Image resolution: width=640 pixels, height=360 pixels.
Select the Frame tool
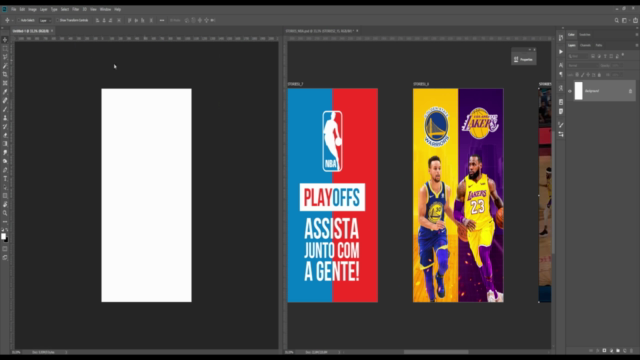(x=5, y=83)
